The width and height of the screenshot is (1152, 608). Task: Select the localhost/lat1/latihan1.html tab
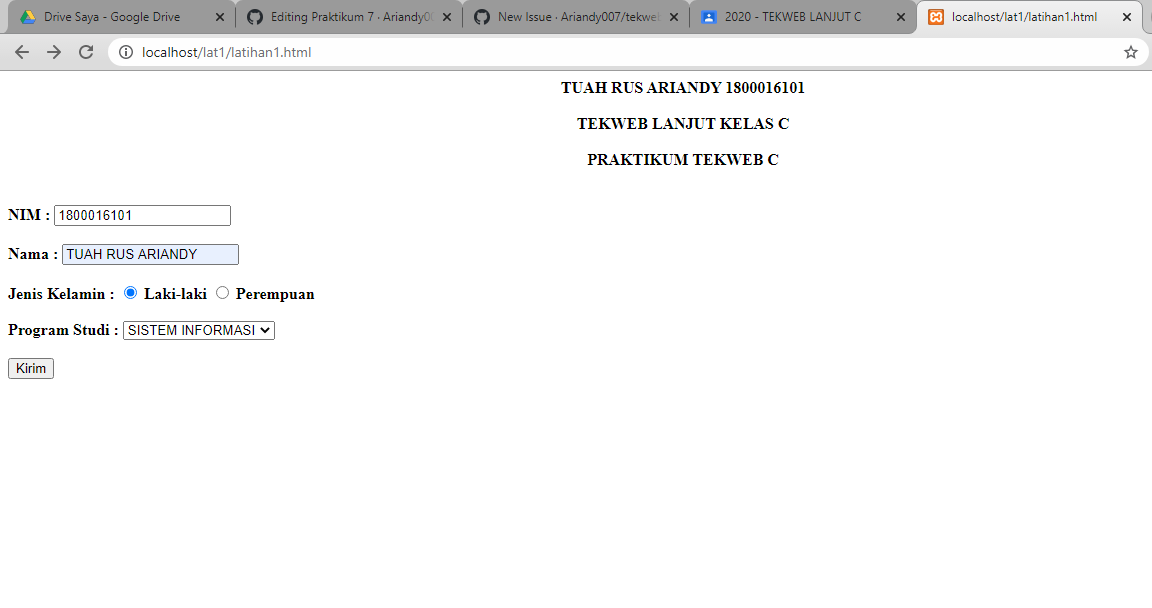click(x=1030, y=17)
